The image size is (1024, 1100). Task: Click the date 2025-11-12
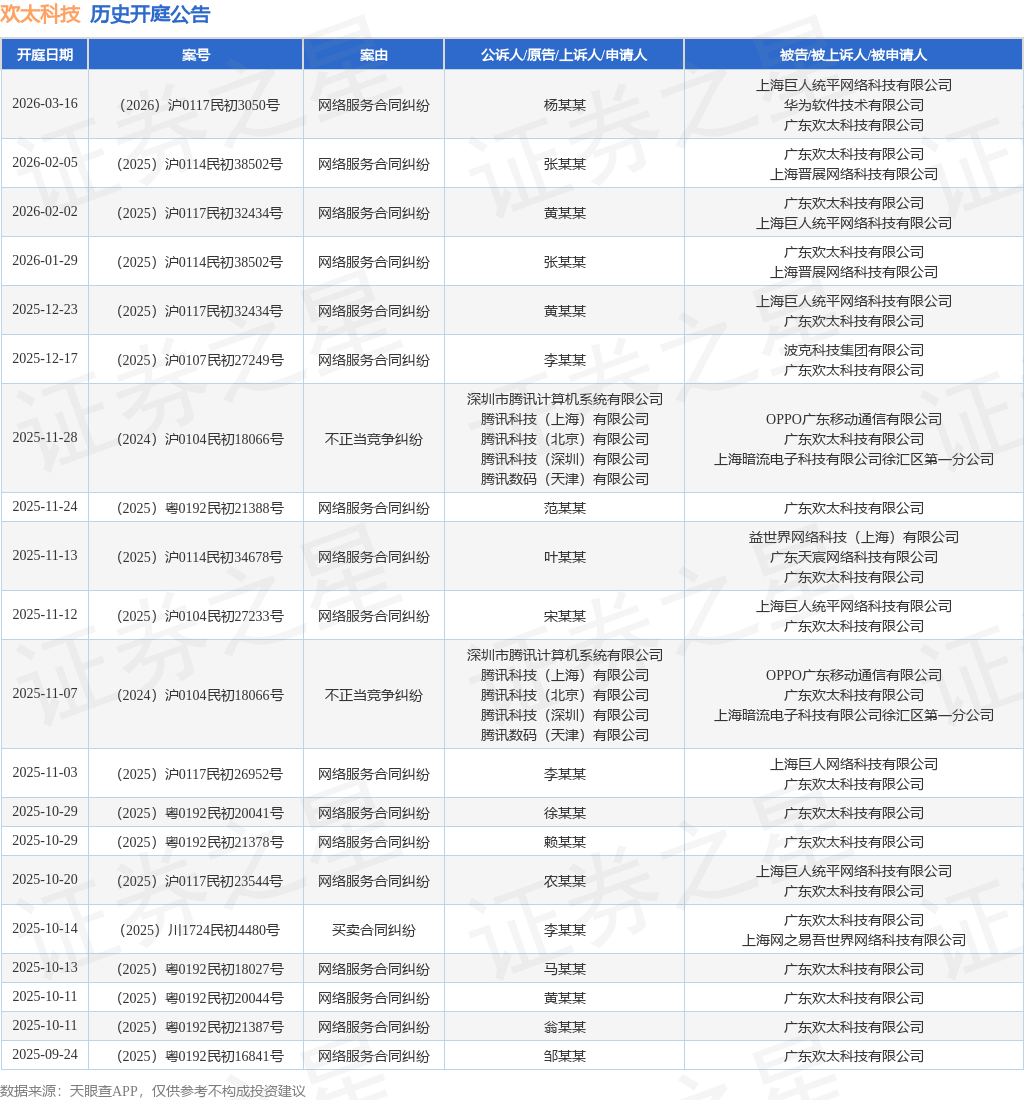click(45, 615)
